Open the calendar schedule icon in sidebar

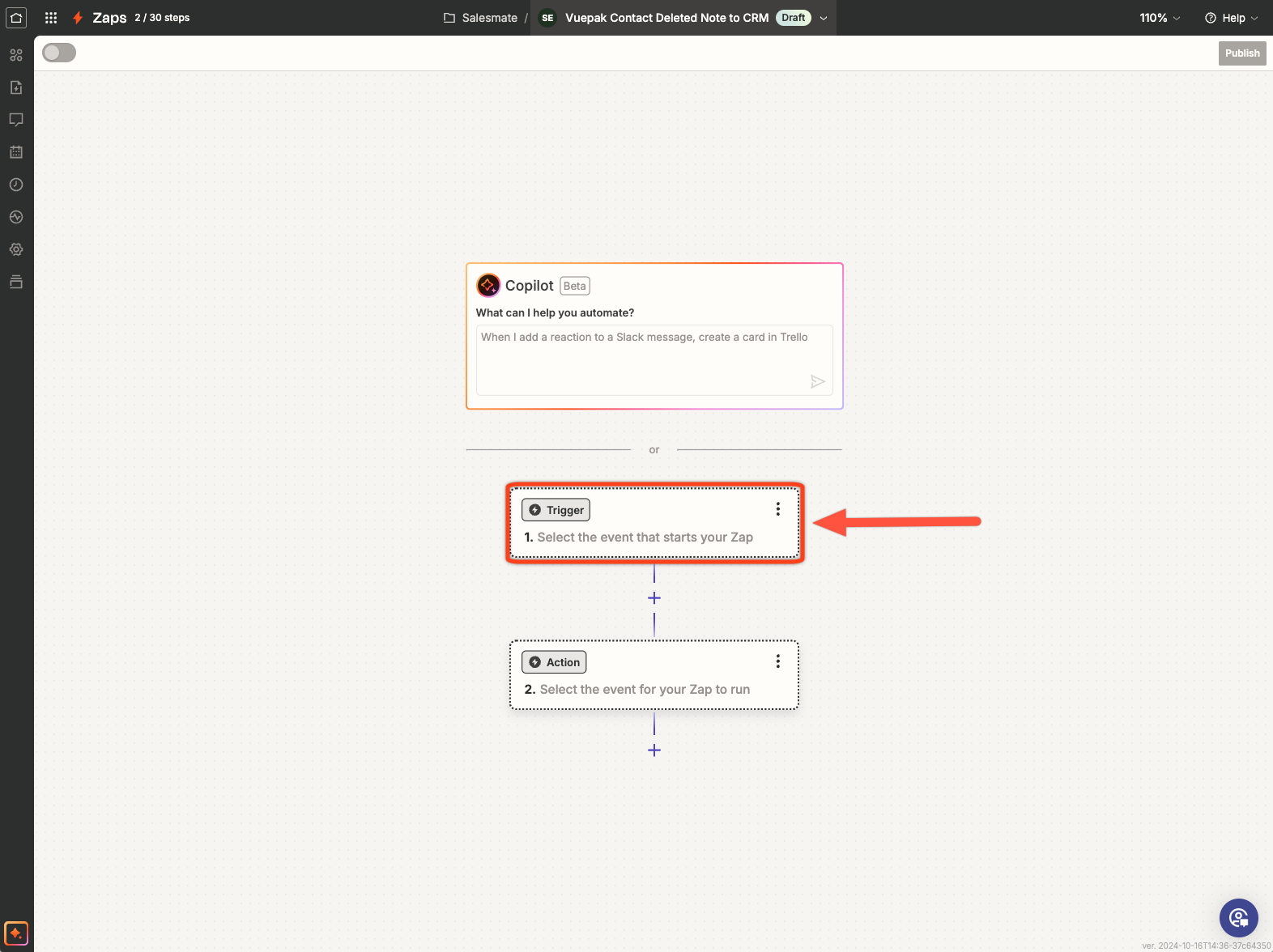point(16,152)
